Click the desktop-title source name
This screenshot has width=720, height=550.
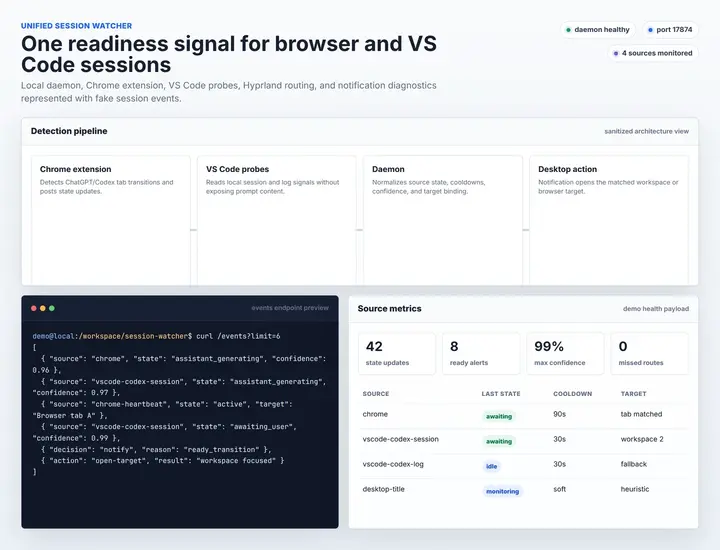coord(383,489)
